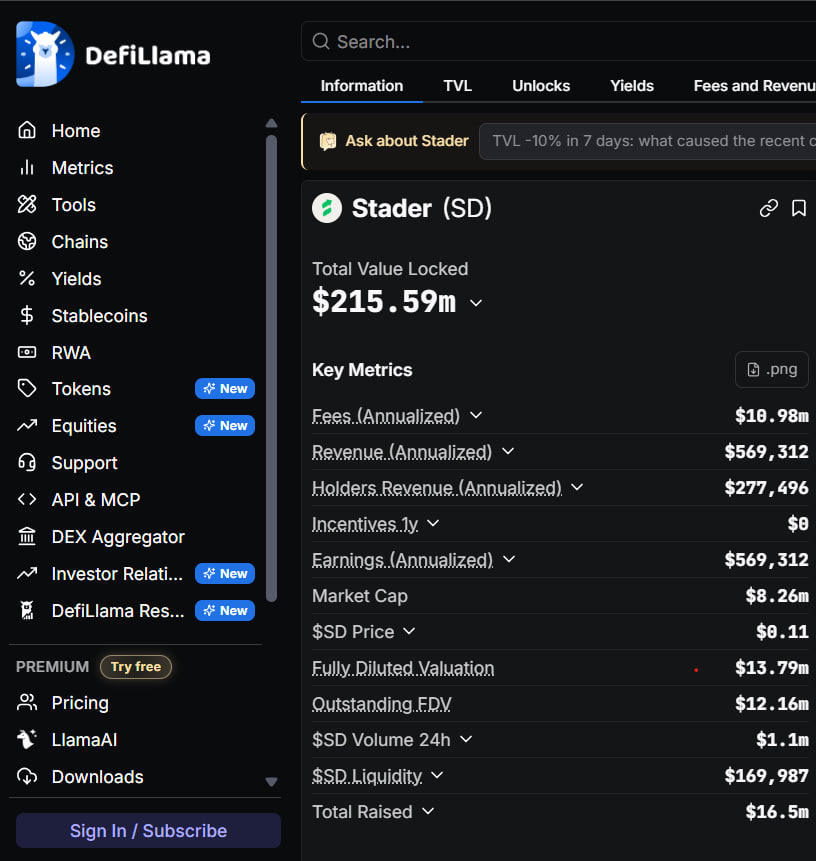The width and height of the screenshot is (816, 861).
Task: Expand Earnings (Annualized) details
Action: click(509, 559)
